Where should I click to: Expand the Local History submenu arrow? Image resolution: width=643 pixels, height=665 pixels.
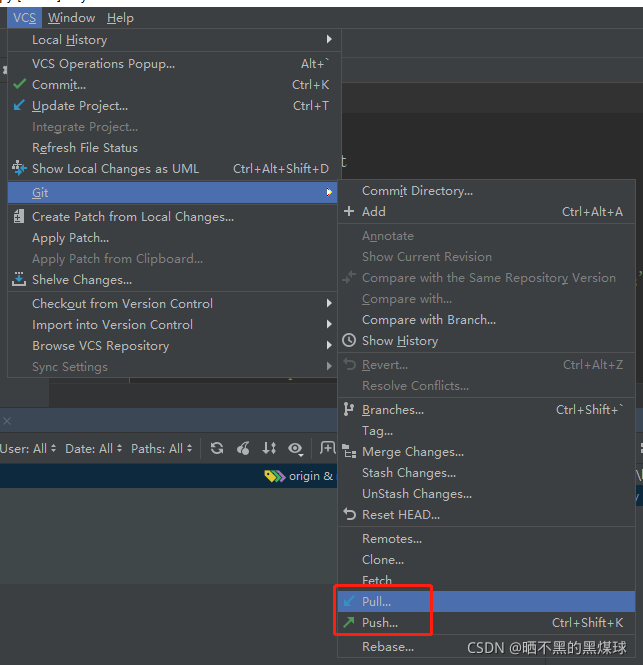329,39
